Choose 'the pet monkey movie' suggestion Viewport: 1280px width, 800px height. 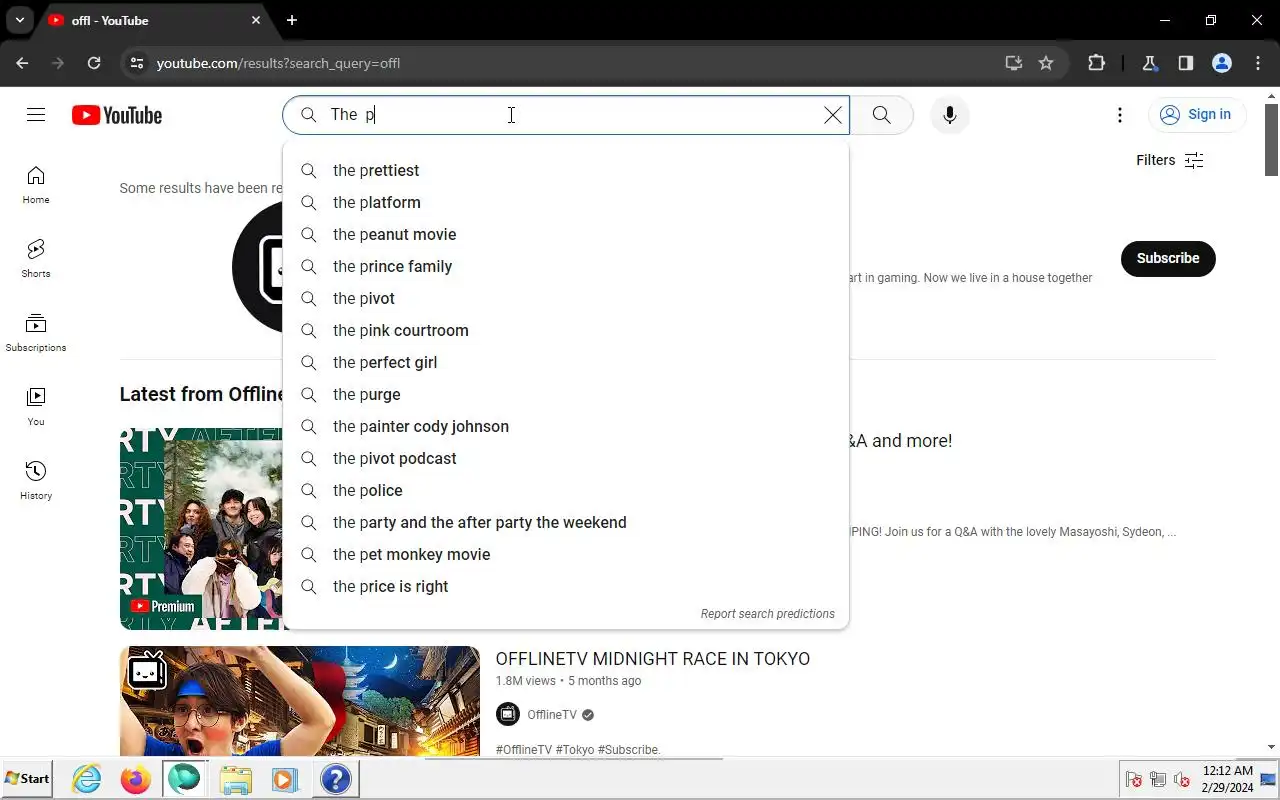(566, 554)
